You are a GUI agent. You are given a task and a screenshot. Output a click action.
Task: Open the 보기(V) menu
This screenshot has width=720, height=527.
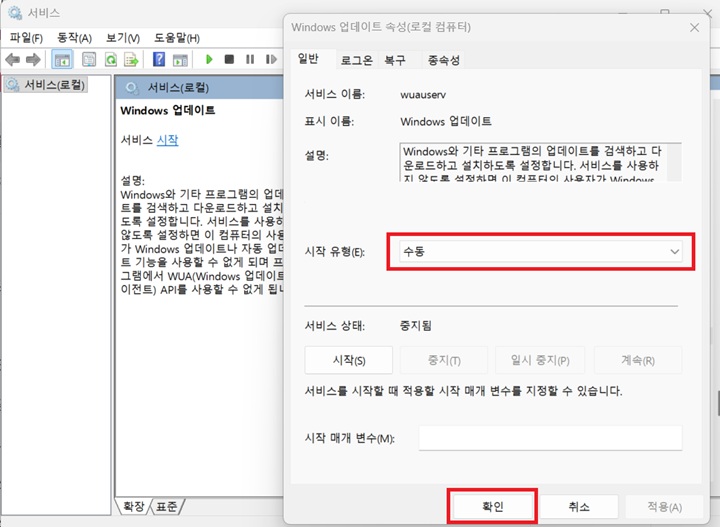pyautogui.click(x=123, y=38)
